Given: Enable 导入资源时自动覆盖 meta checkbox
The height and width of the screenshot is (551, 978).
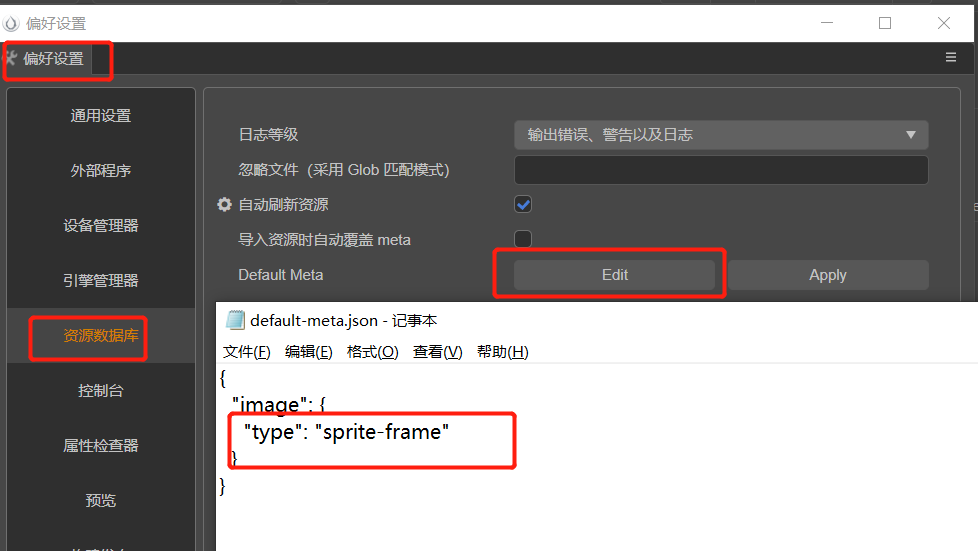Looking at the screenshot, I should (523, 239).
